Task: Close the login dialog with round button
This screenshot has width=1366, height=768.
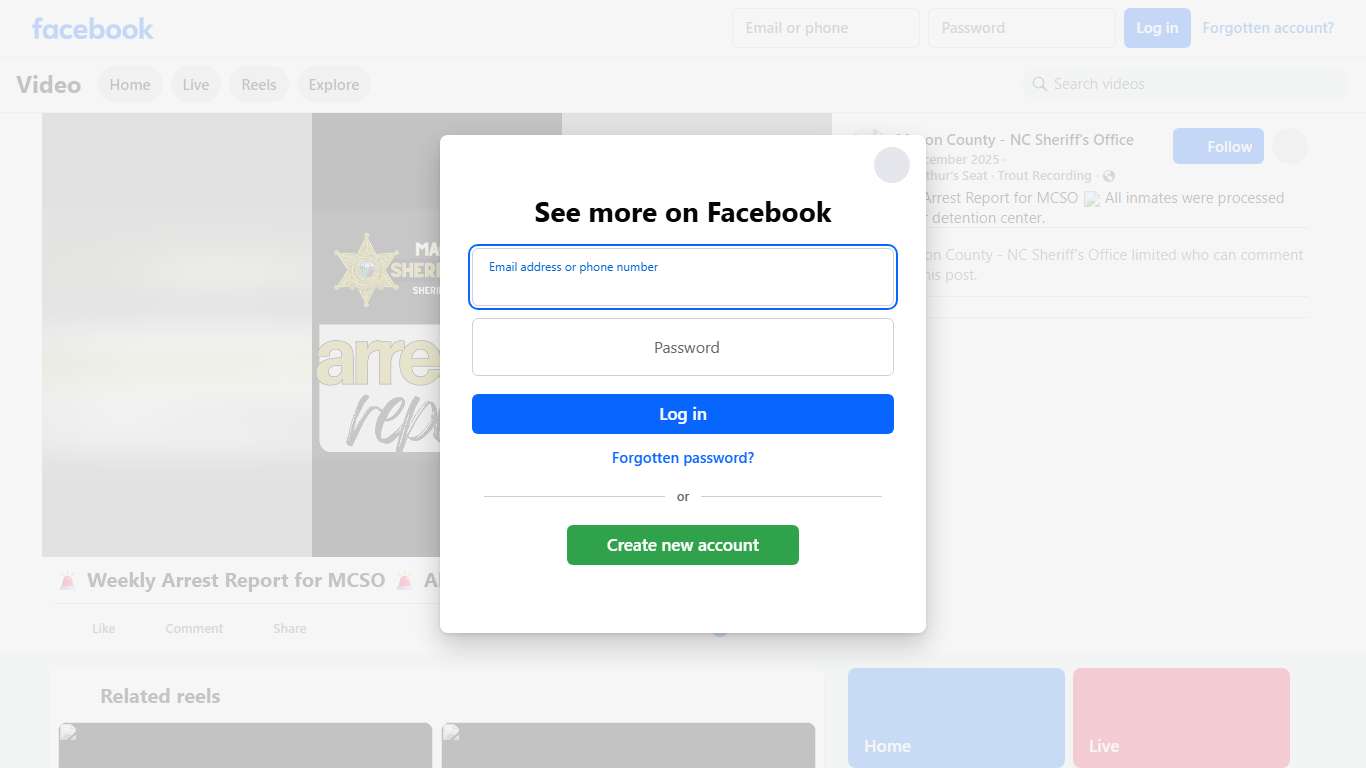Action: click(892, 165)
